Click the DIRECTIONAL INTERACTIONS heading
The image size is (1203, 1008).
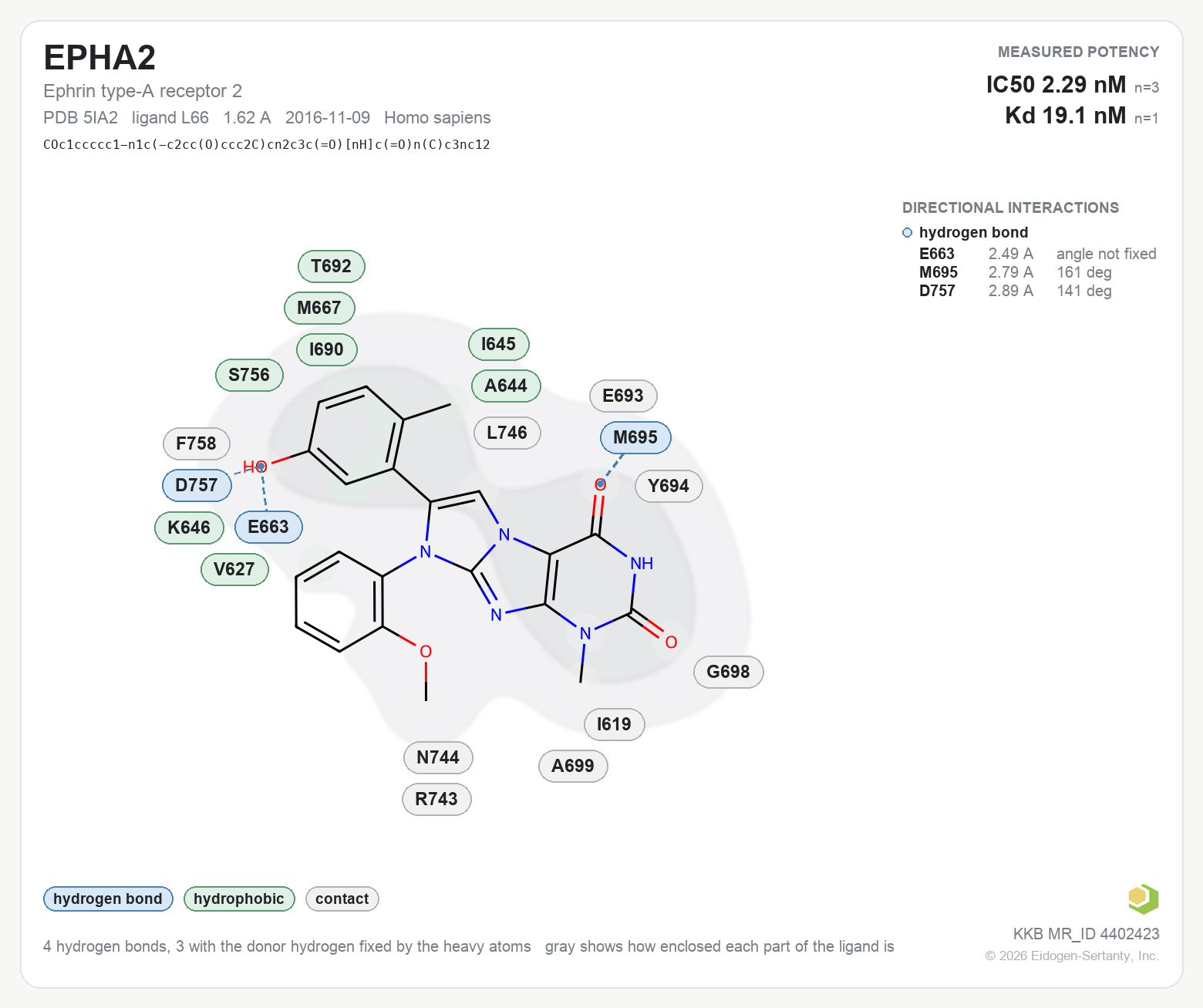point(1010,207)
